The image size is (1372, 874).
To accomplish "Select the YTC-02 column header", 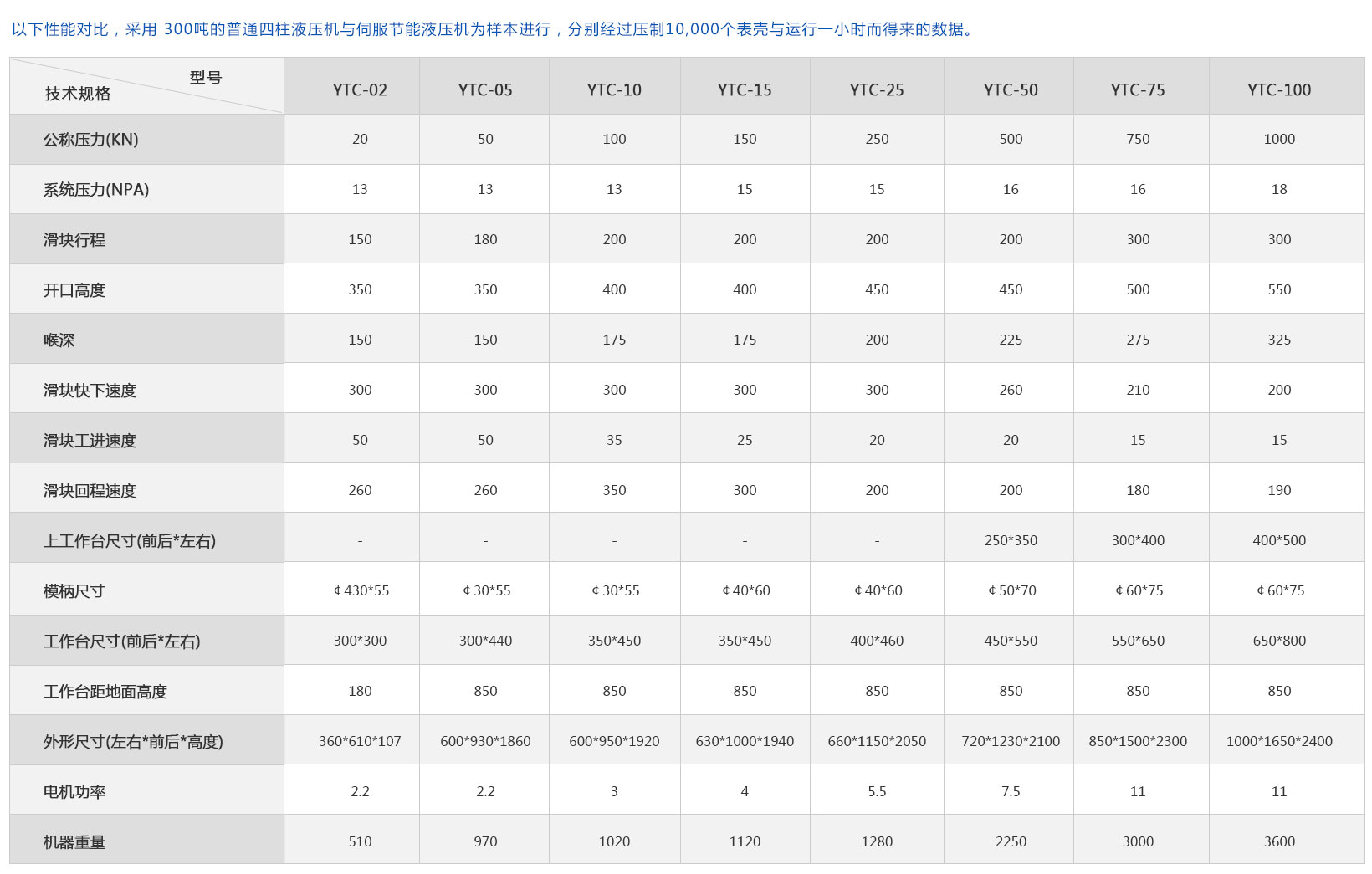I will pos(359,87).
